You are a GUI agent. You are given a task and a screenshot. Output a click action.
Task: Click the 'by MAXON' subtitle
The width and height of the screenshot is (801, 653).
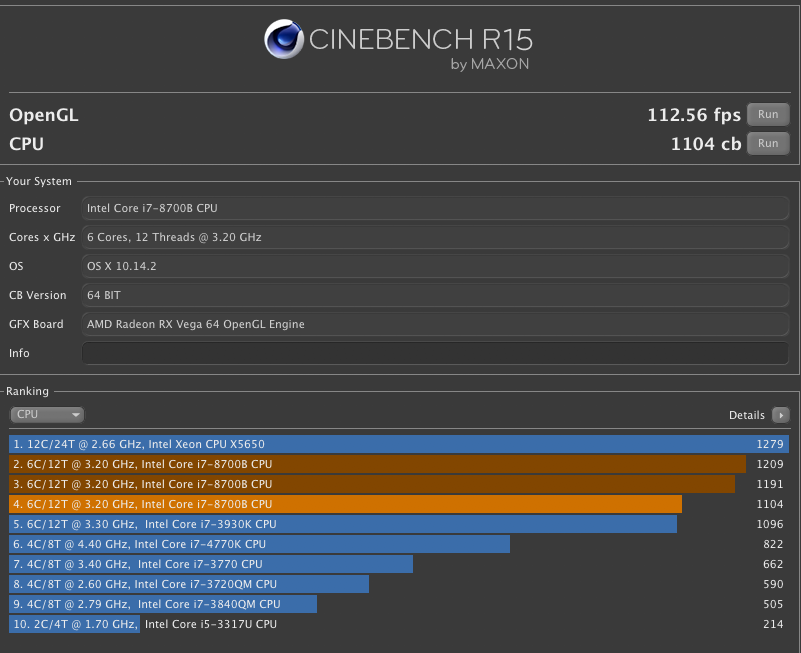point(489,64)
